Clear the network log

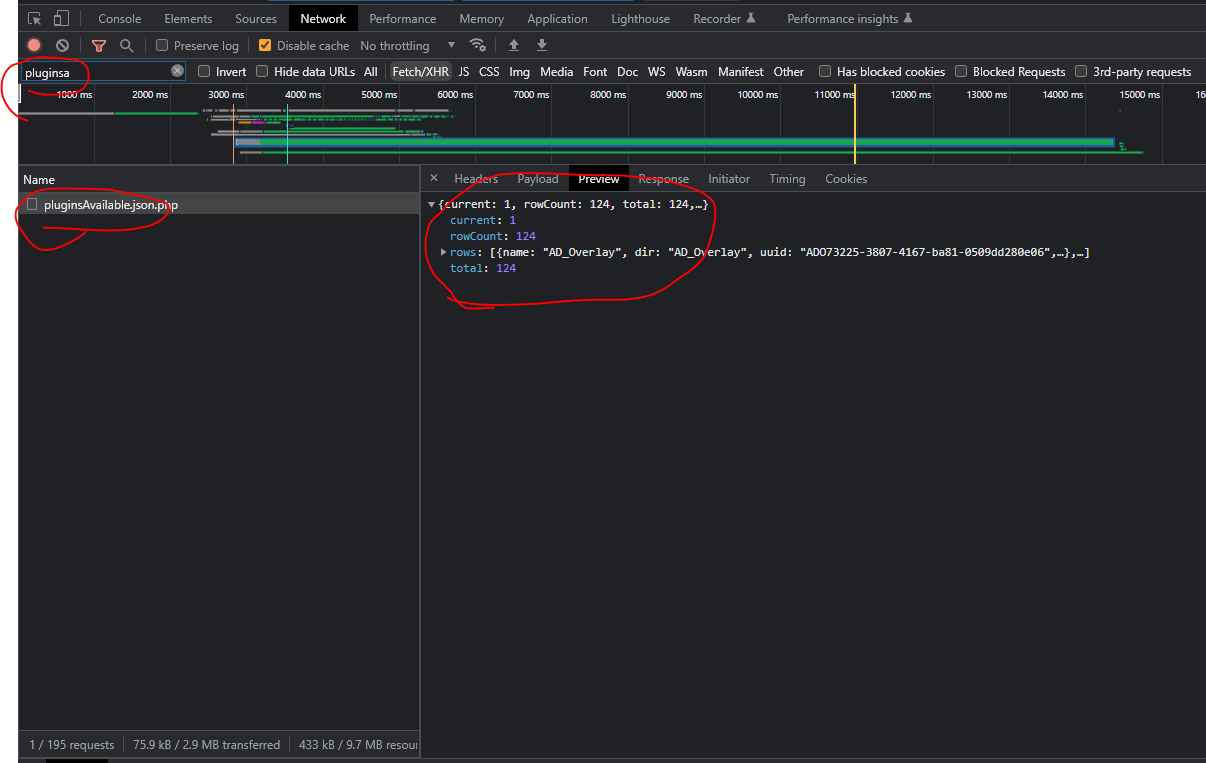pos(62,45)
